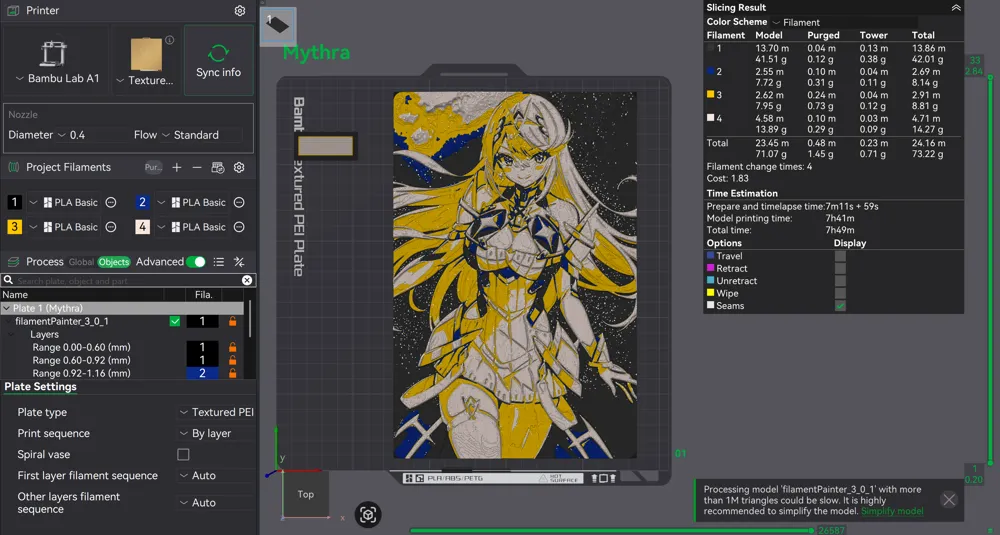Collapse the Layers tree node
The width and height of the screenshot is (1000, 535).
coord(11,334)
